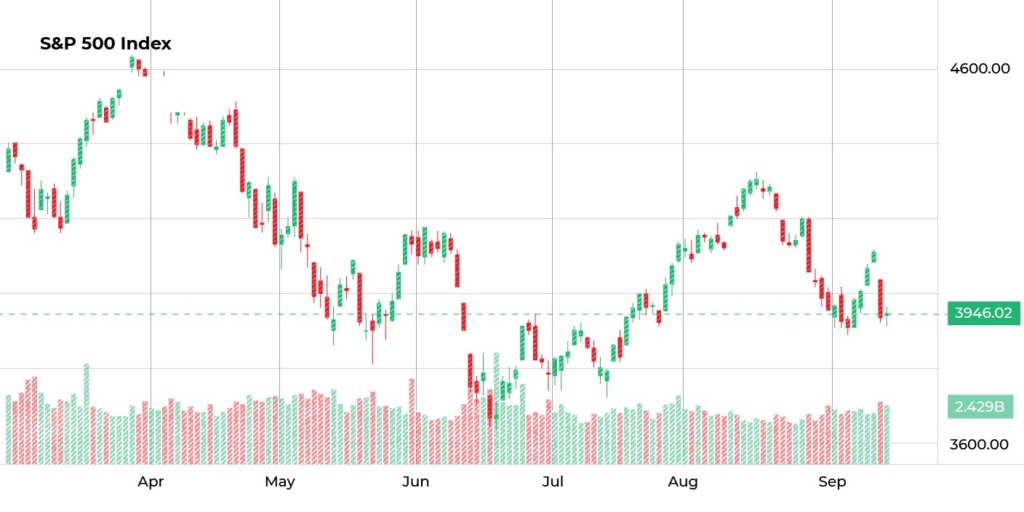Jump to the Apr month marker
Screen dimensions: 1024x512
click(151, 483)
